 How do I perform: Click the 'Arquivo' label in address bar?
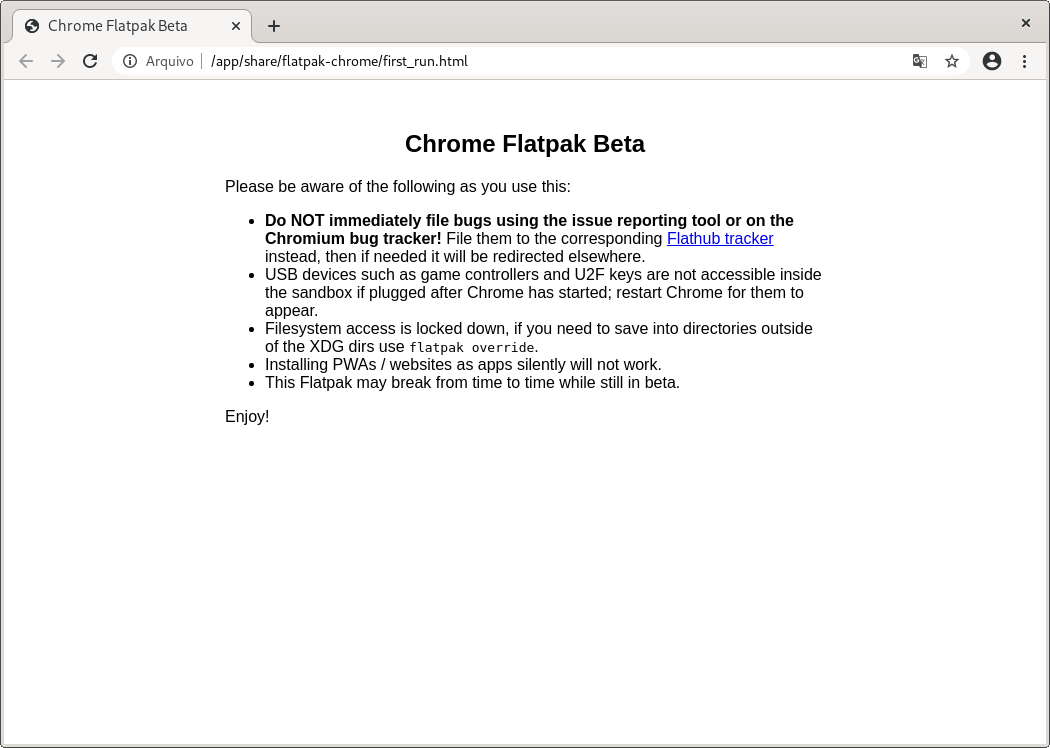click(169, 61)
